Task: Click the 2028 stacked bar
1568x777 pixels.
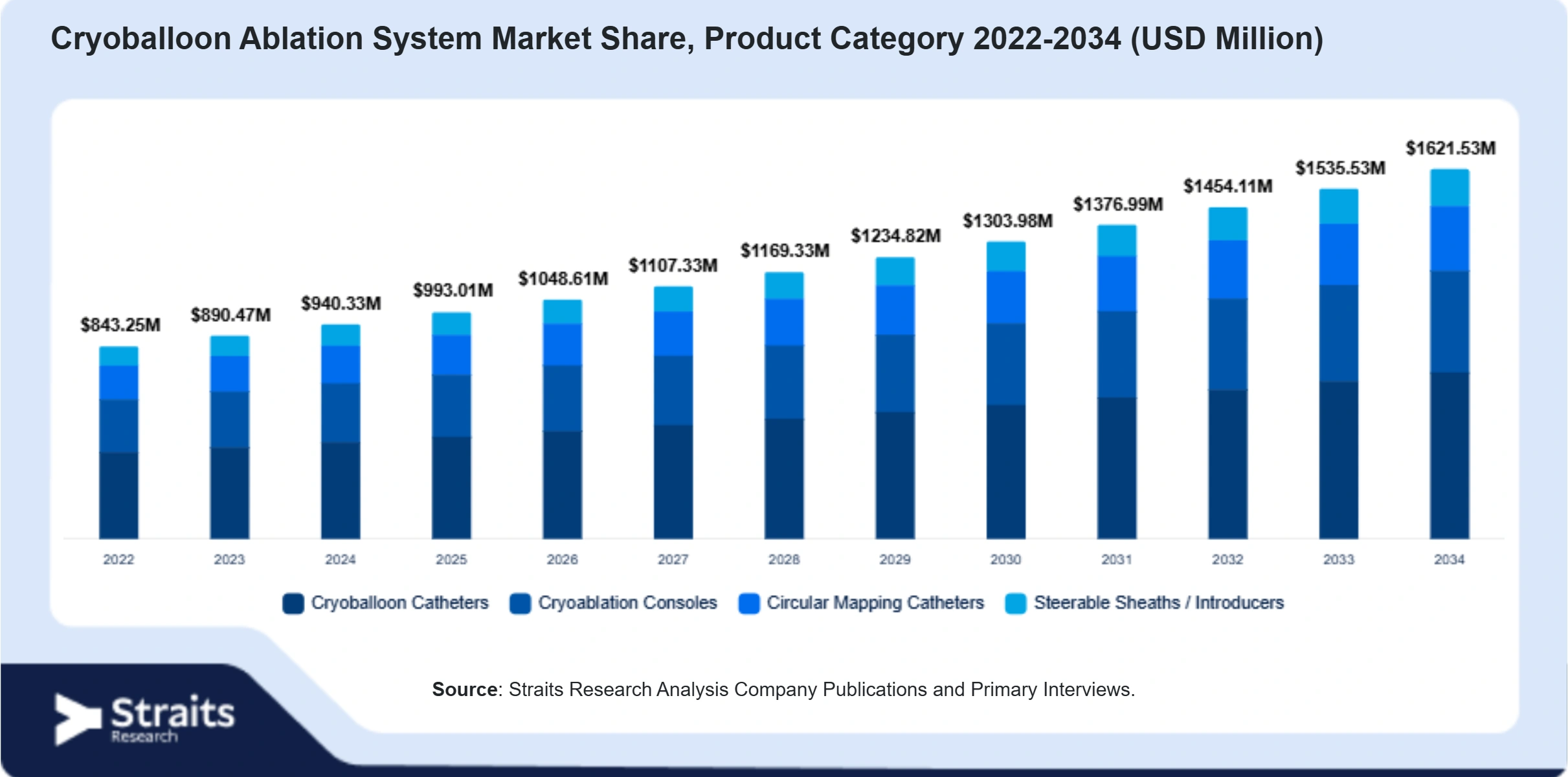Action: pos(784,405)
